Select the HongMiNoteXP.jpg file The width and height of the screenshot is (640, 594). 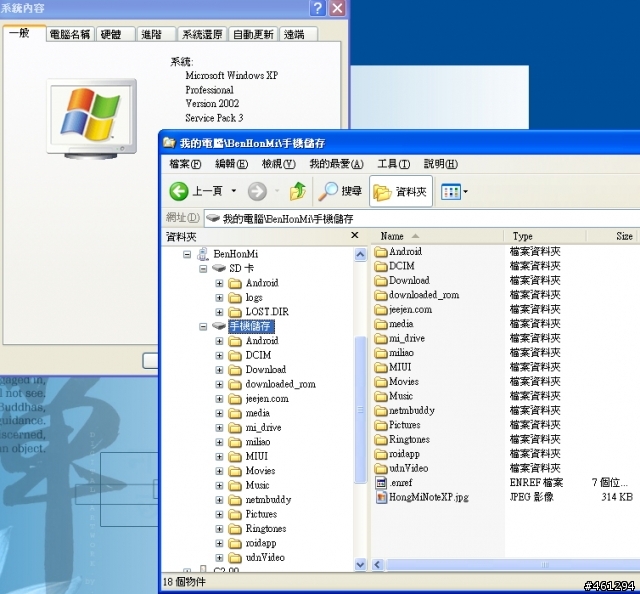422,497
